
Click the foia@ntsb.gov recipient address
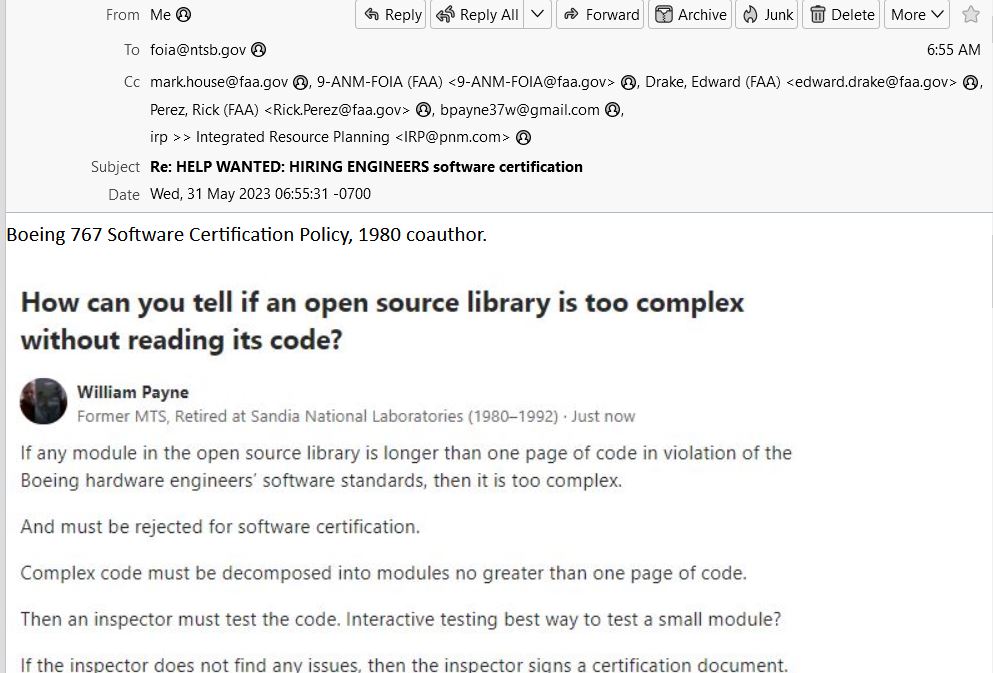pos(198,49)
